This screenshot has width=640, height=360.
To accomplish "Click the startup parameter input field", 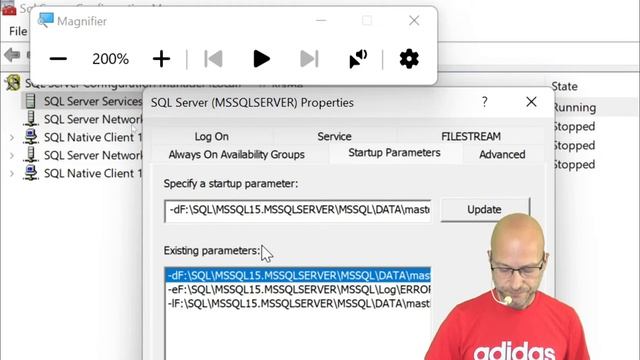I will (298, 210).
